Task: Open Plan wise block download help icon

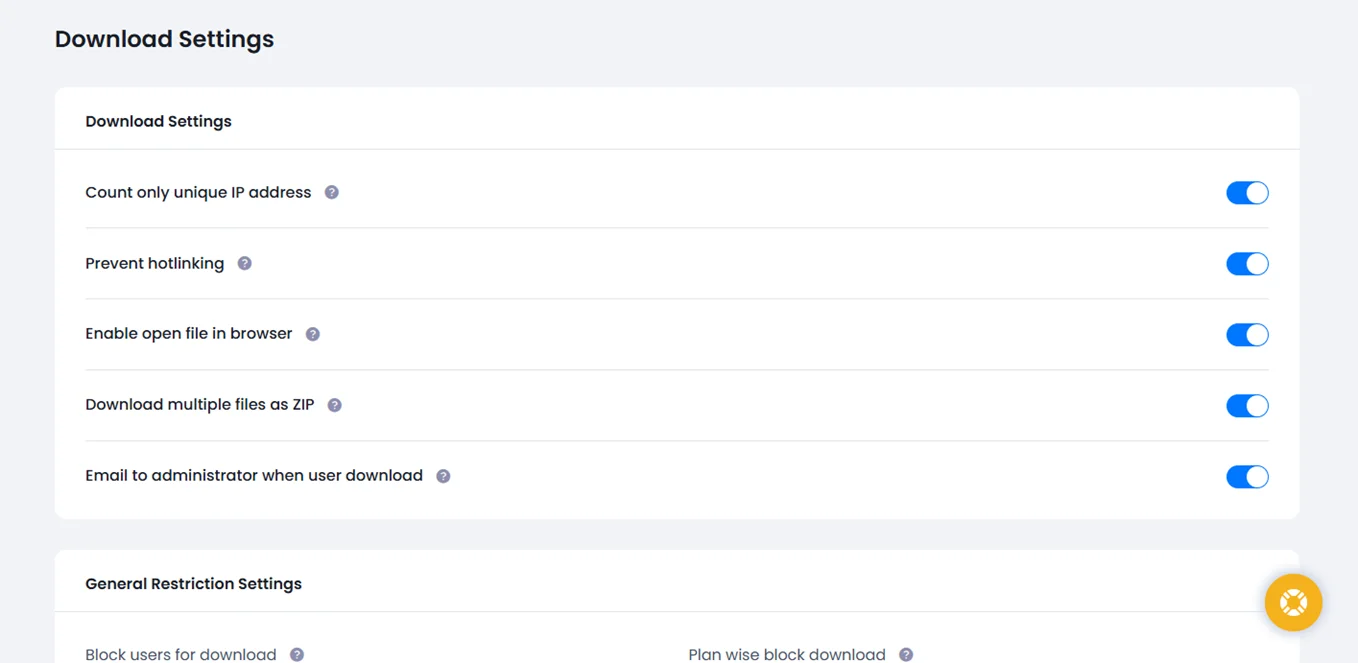Action: pyautogui.click(x=906, y=655)
